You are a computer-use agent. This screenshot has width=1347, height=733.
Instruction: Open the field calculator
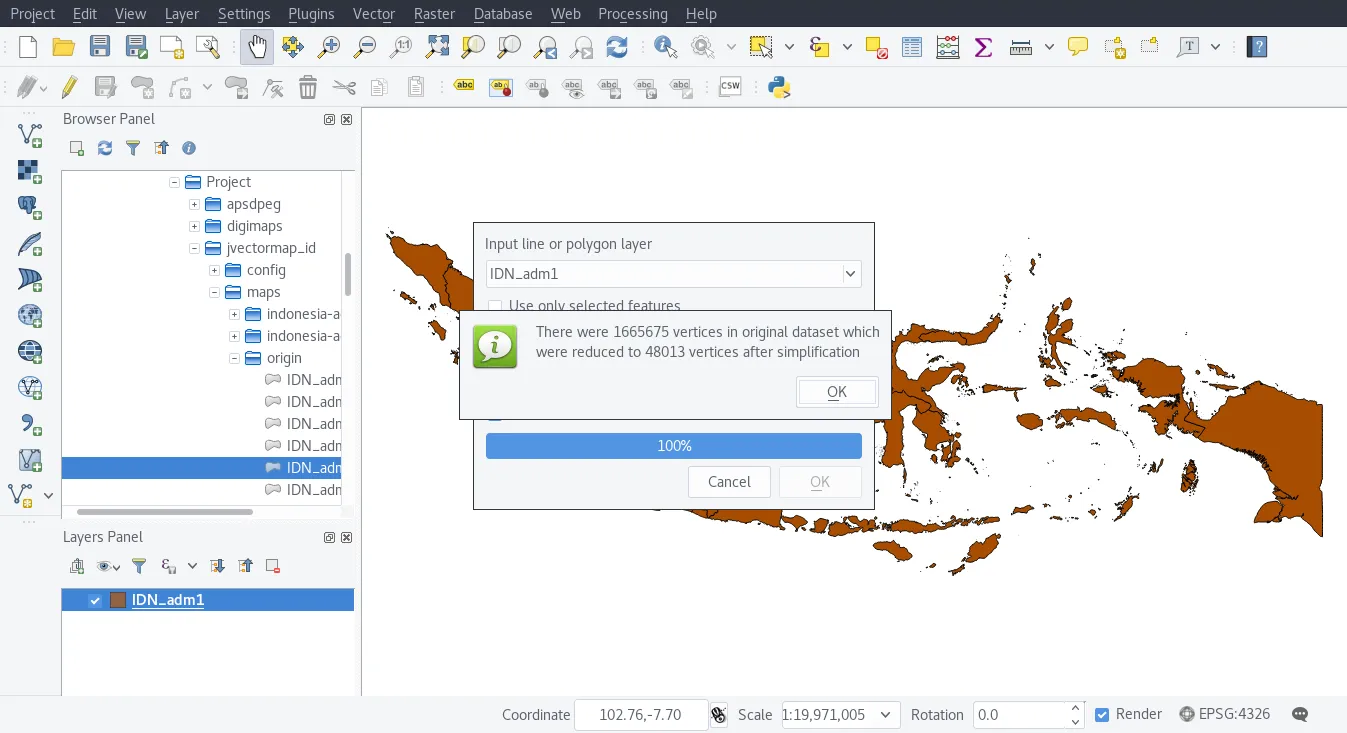[947, 46]
